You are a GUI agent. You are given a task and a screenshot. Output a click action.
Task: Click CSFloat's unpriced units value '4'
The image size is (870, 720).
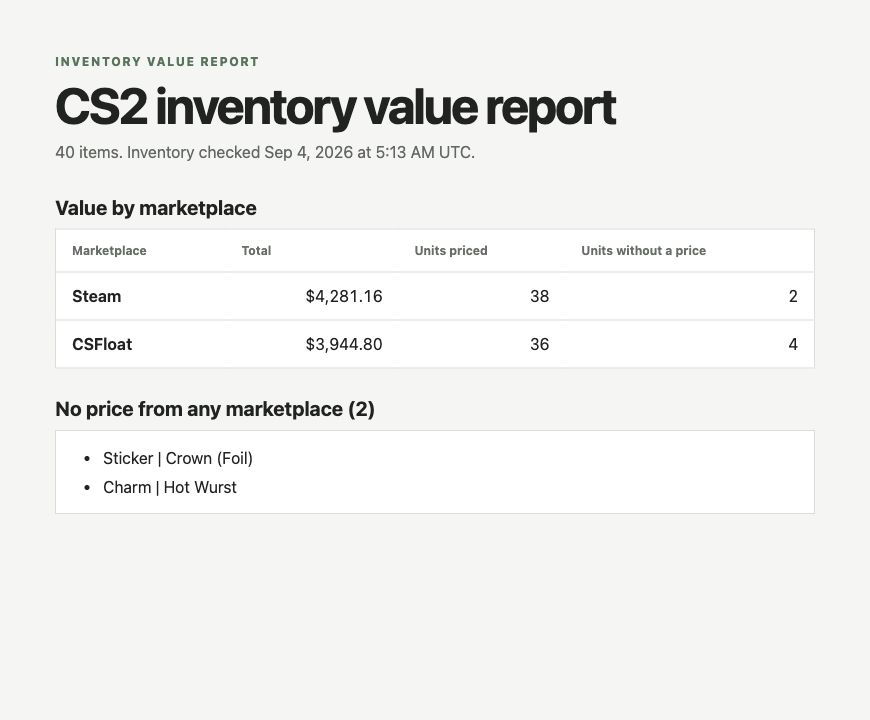(x=793, y=344)
